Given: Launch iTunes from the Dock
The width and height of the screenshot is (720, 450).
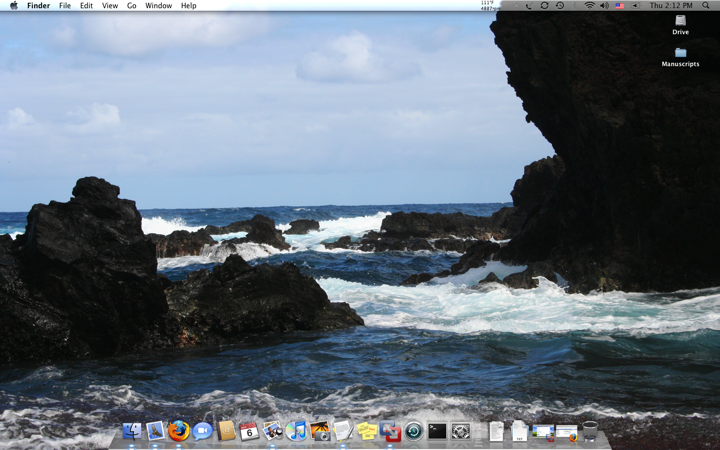Looking at the screenshot, I should (296, 431).
